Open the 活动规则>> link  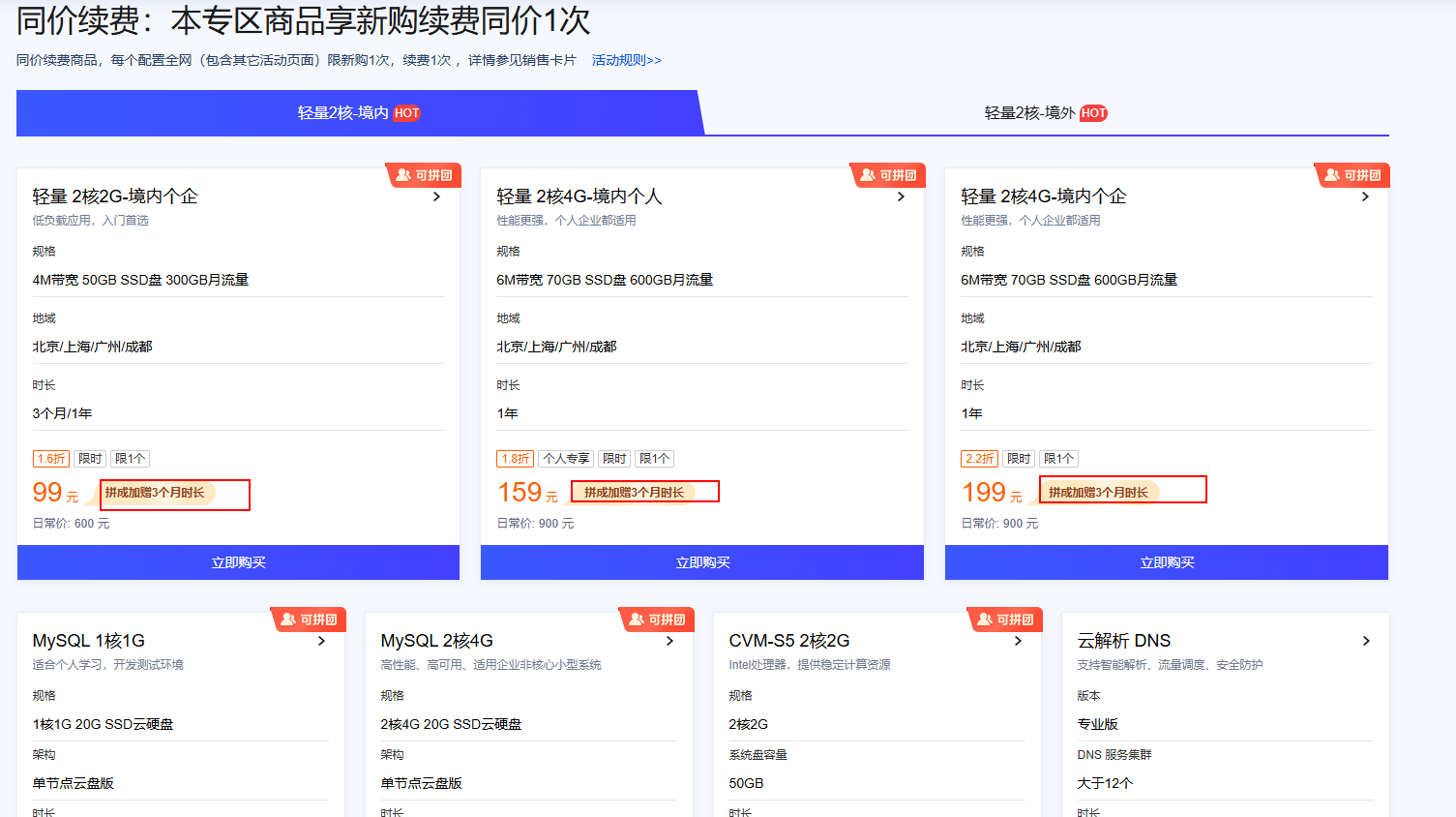coord(626,60)
